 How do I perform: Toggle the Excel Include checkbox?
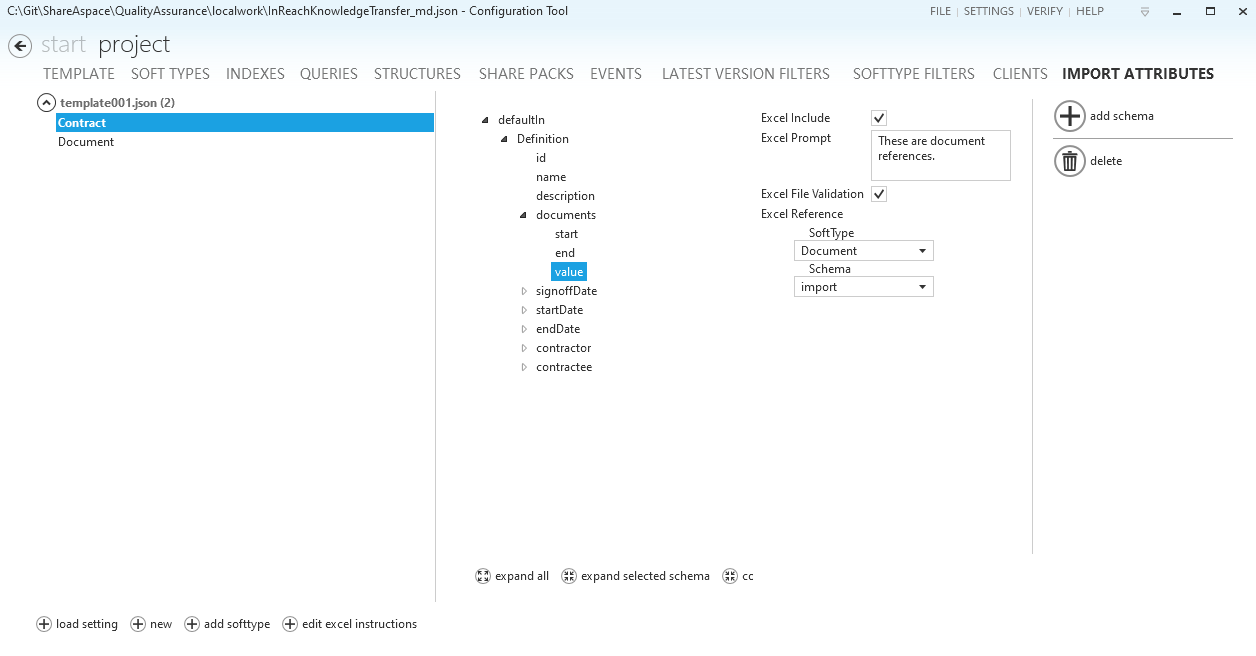click(877, 117)
